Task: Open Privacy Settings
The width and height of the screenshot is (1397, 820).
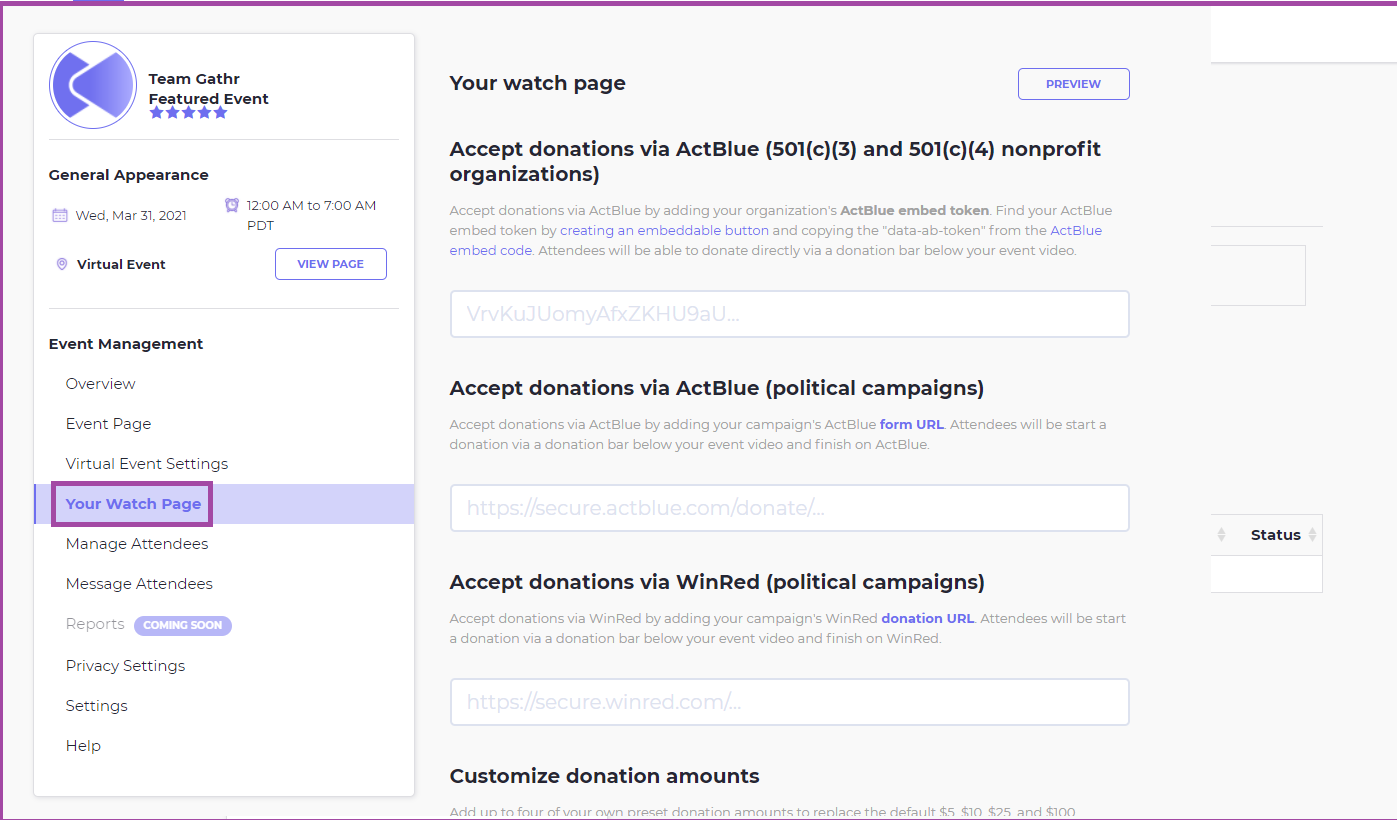Action: click(x=125, y=666)
